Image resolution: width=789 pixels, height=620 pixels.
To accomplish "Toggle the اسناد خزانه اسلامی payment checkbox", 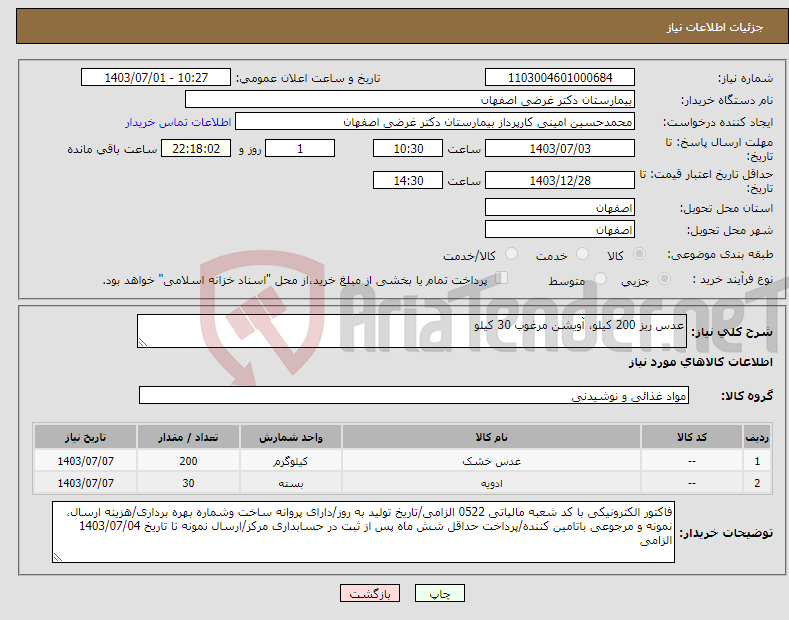I will (502, 277).
